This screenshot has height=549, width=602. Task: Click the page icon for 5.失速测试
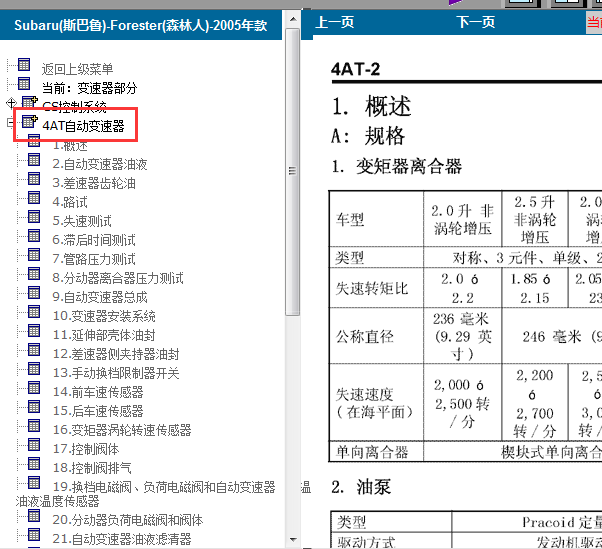pyautogui.click(x=34, y=217)
